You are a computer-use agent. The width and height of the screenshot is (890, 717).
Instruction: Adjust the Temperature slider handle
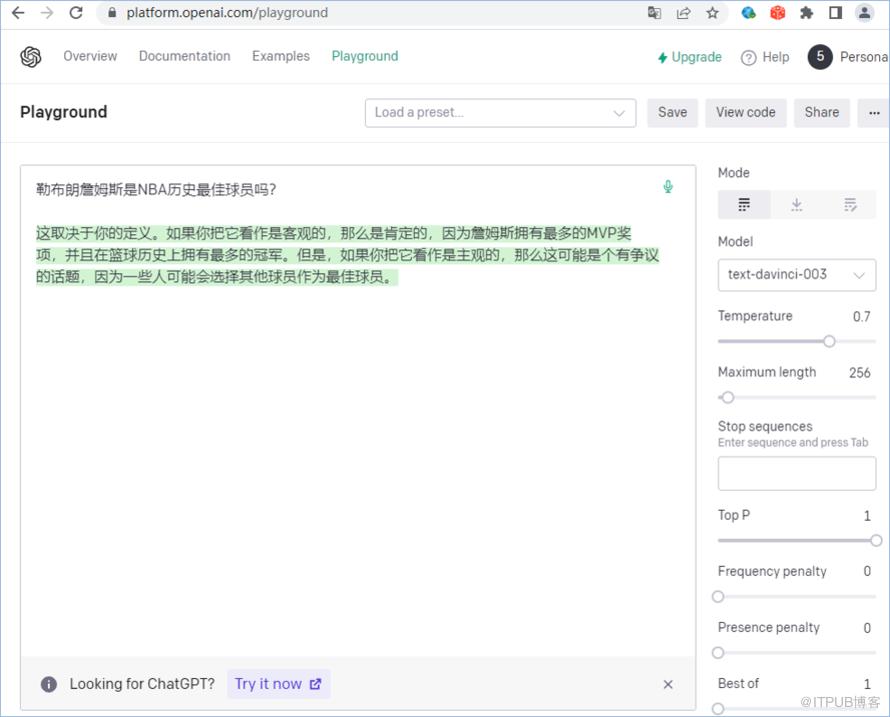coord(829,341)
